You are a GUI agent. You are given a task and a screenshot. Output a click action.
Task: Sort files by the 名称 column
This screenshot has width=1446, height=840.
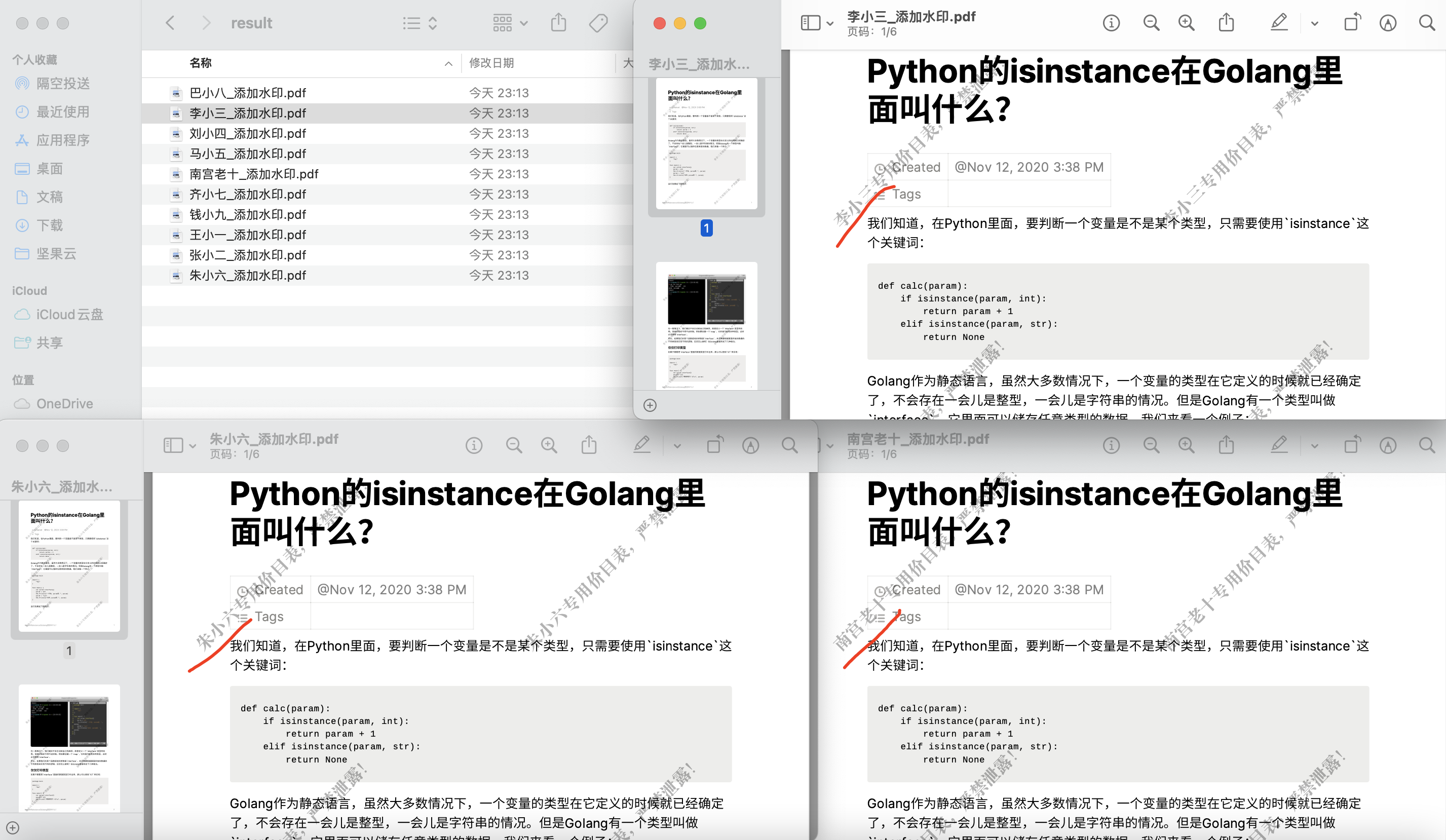click(201, 62)
